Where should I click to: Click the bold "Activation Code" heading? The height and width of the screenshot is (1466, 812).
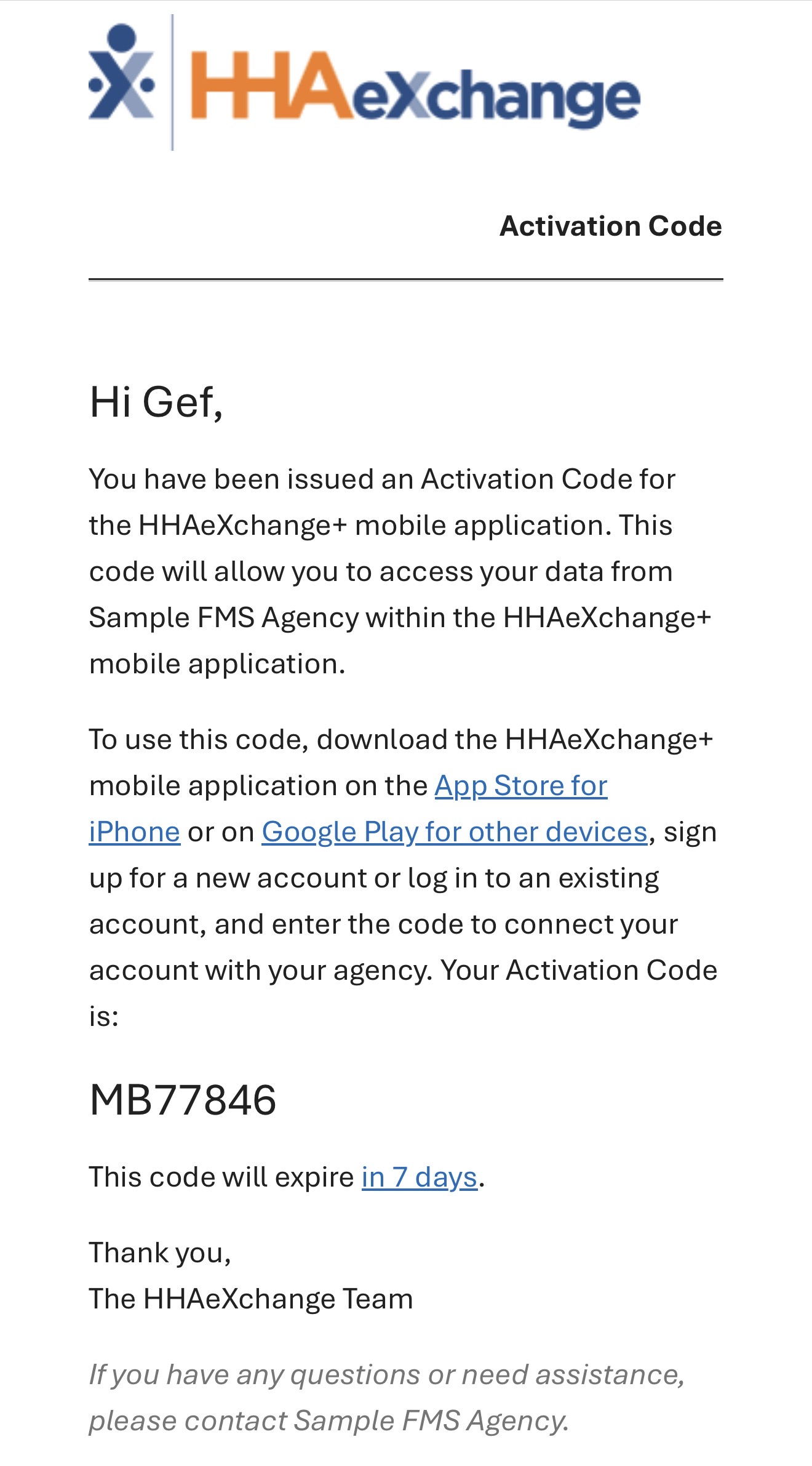610,226
